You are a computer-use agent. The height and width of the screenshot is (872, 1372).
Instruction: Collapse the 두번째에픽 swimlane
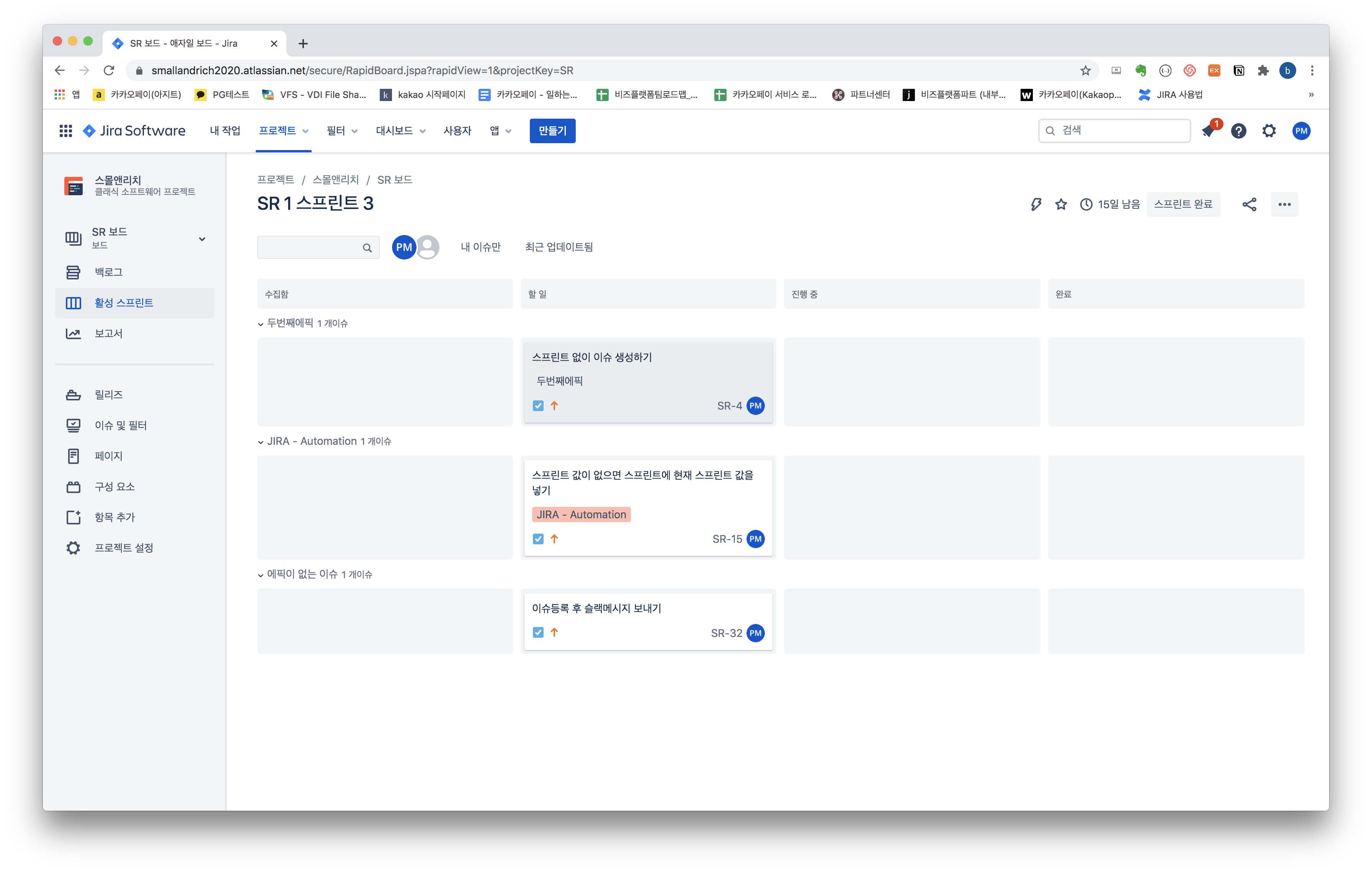tap(260, 324)
